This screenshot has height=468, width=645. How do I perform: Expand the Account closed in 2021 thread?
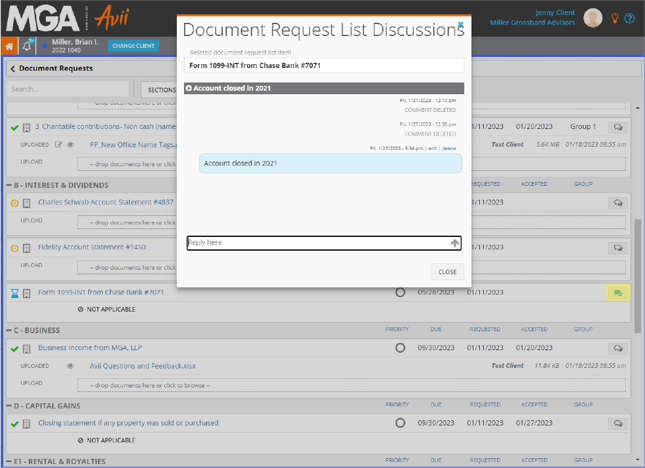coord(189,88)
